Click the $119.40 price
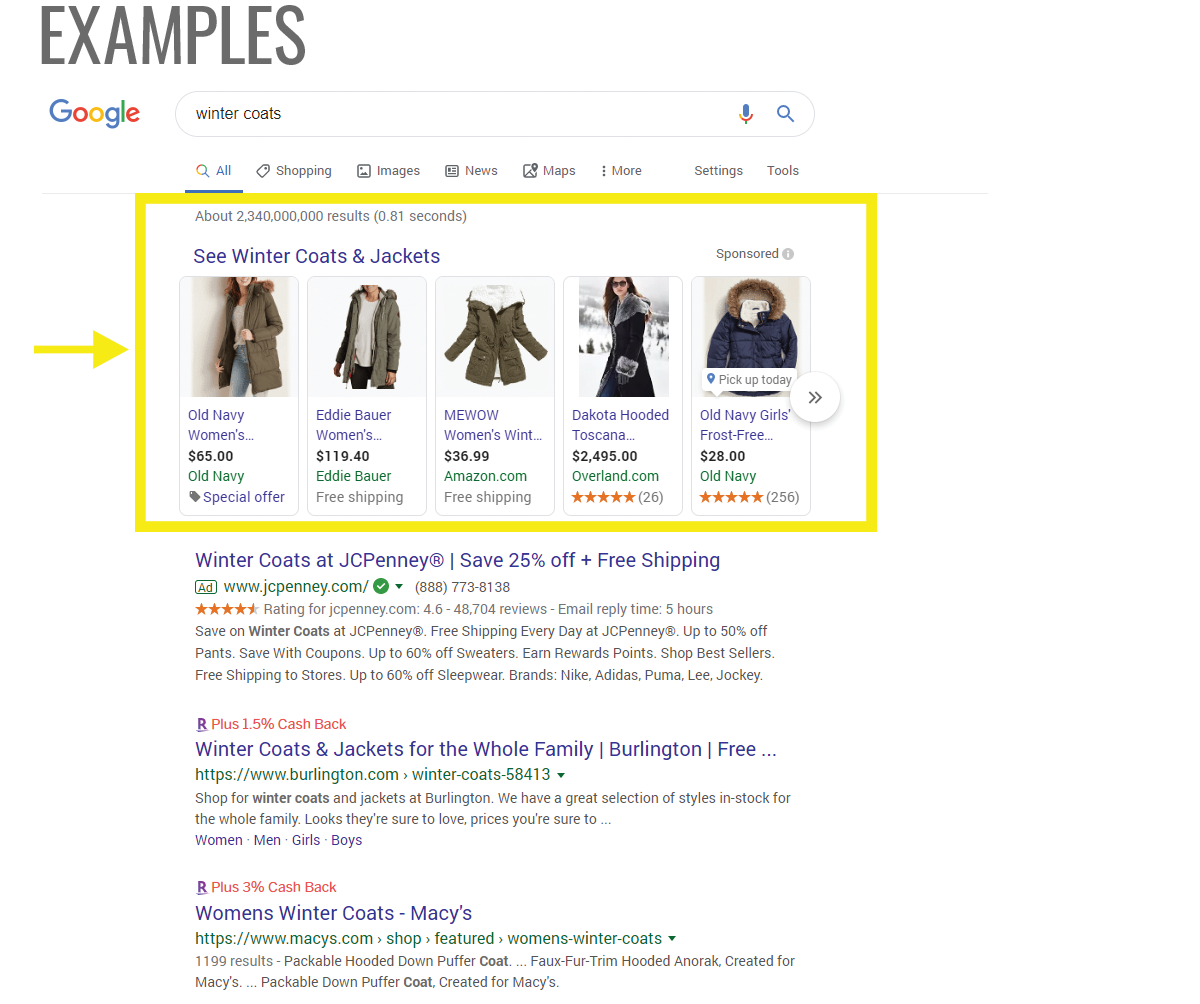1200x1004 pixels. 343,456
